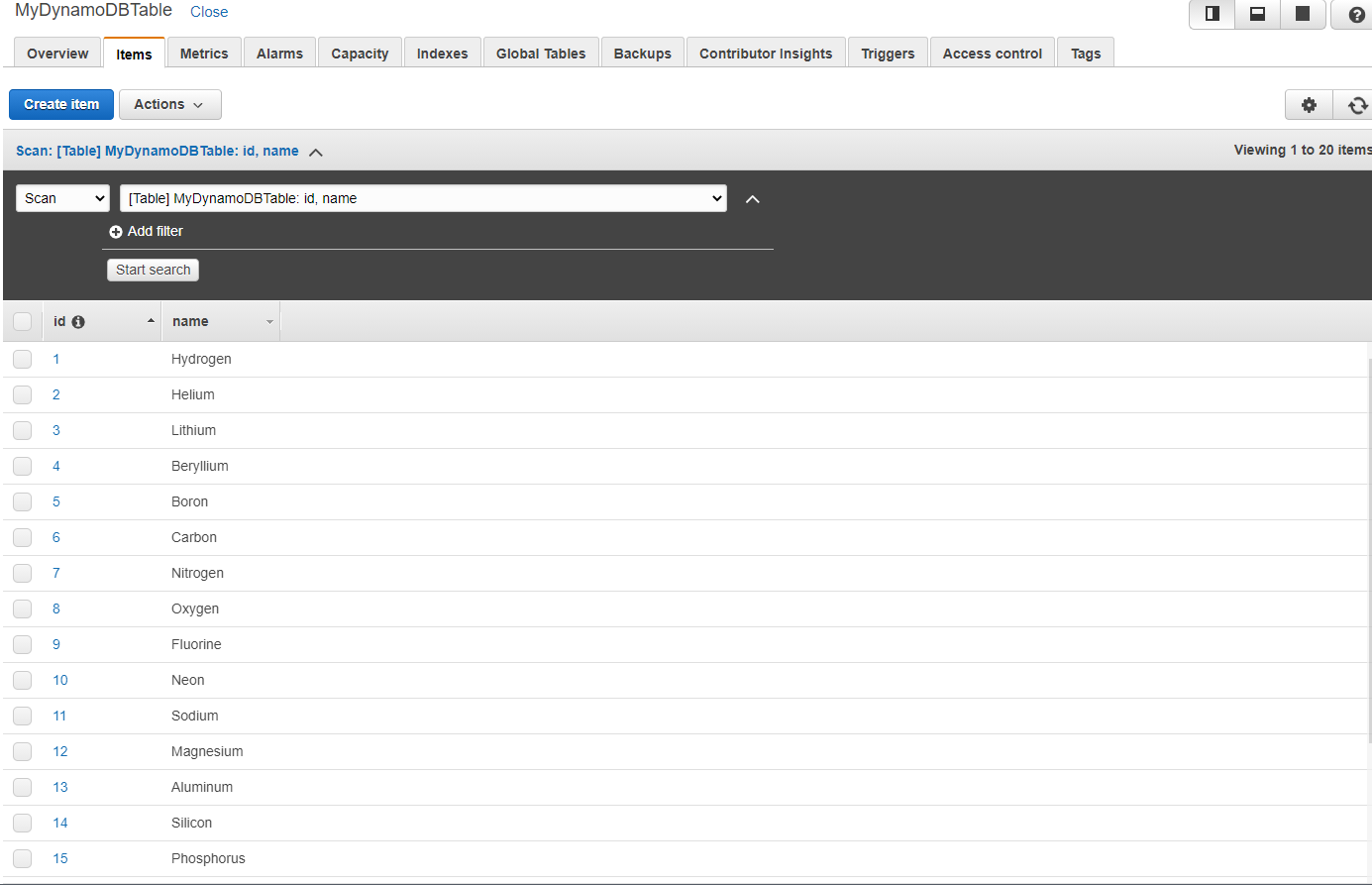Click the Items tab

[134, 54]
